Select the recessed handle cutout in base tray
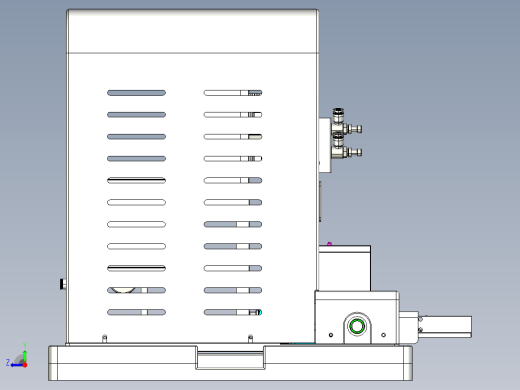The height and width of the screenshot is (390, 520). [230, 358]
